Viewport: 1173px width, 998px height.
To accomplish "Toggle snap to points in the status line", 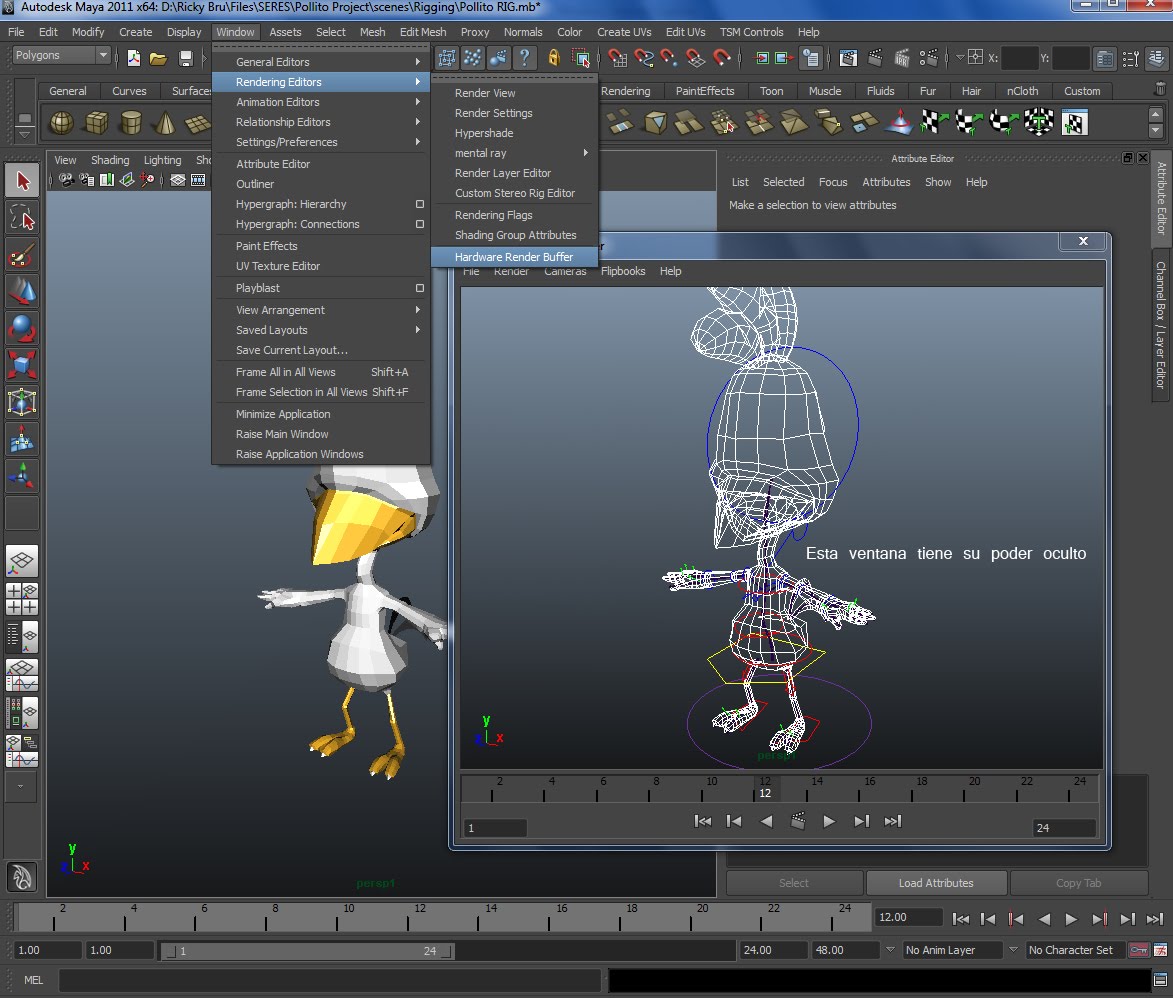I will 668,58.
